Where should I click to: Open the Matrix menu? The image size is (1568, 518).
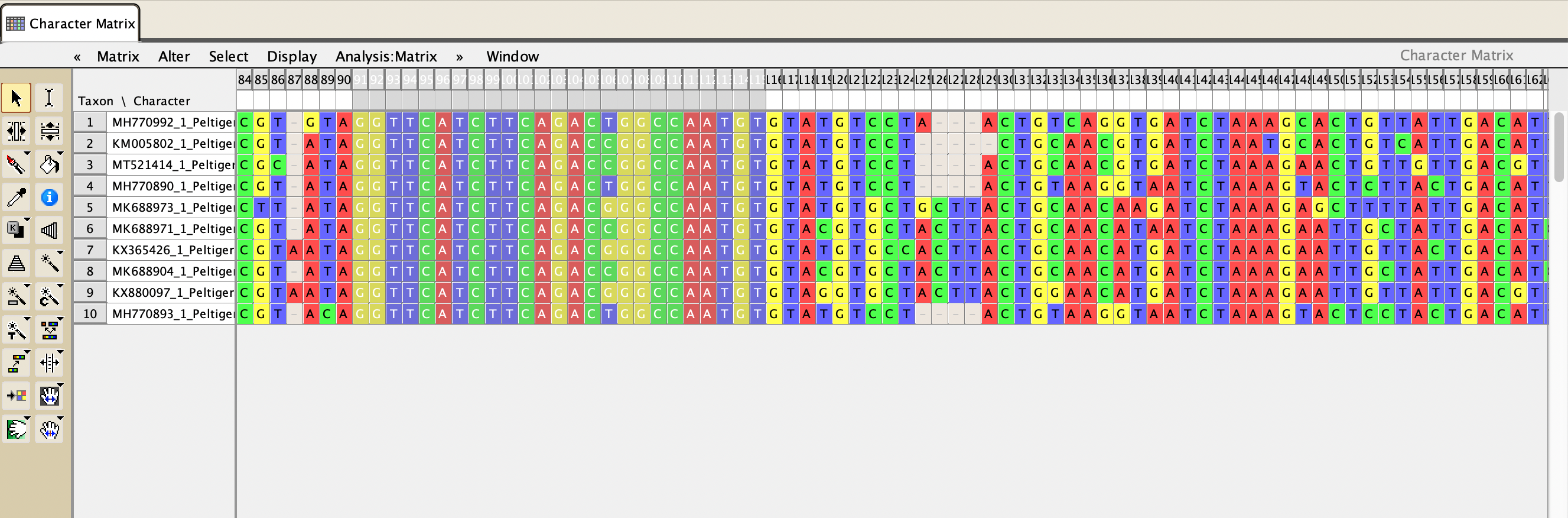tap(118, 57)
